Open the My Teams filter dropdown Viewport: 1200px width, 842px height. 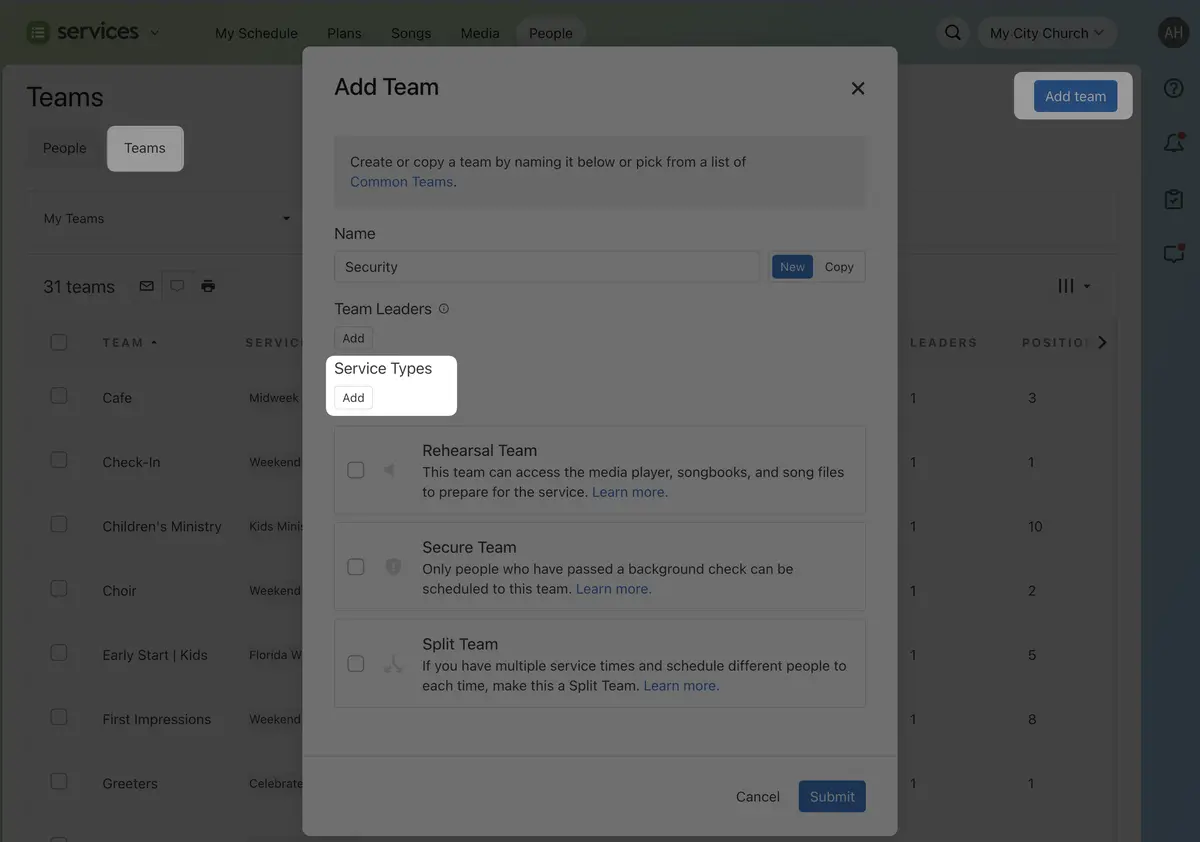pos(167,219)
